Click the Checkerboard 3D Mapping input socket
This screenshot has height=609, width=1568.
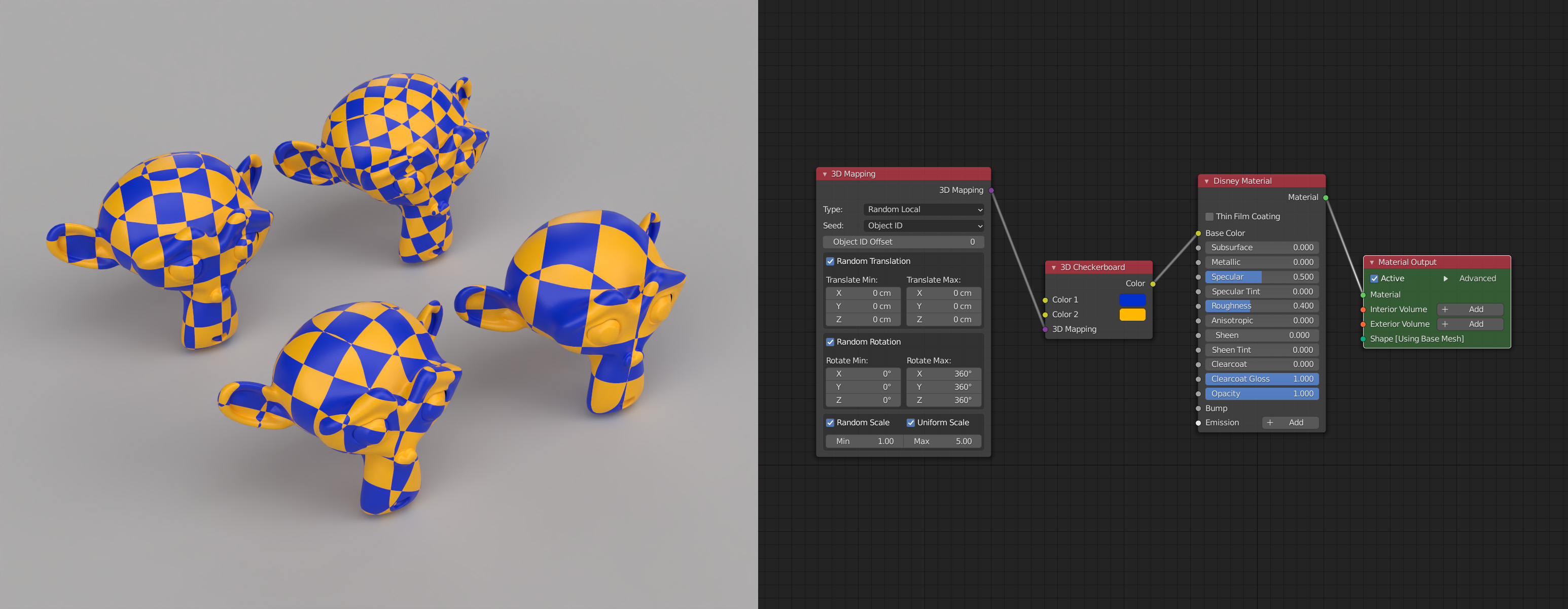(1045, 329)
